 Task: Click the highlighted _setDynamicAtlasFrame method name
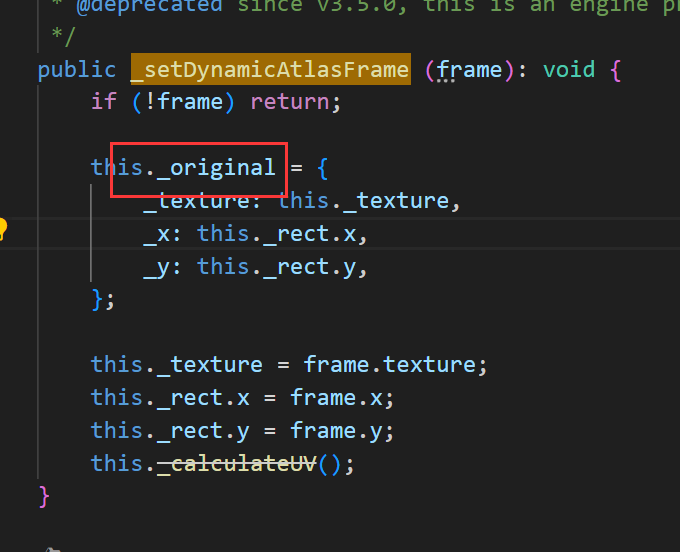pyautogui.click(x=270, y=70)
